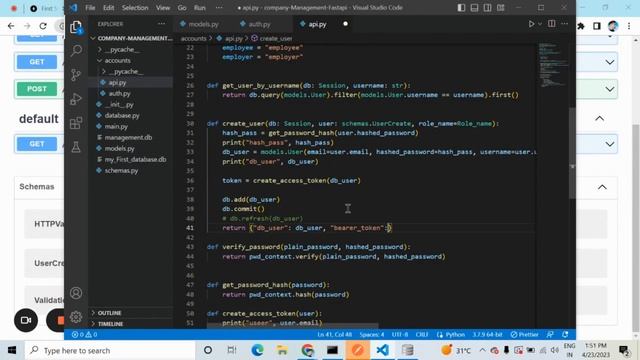Viewport: 640px width, 360px height.
Task: Click UTF-8 encoding in status bar
Action: pyautogui.click(x=400, y=335)
